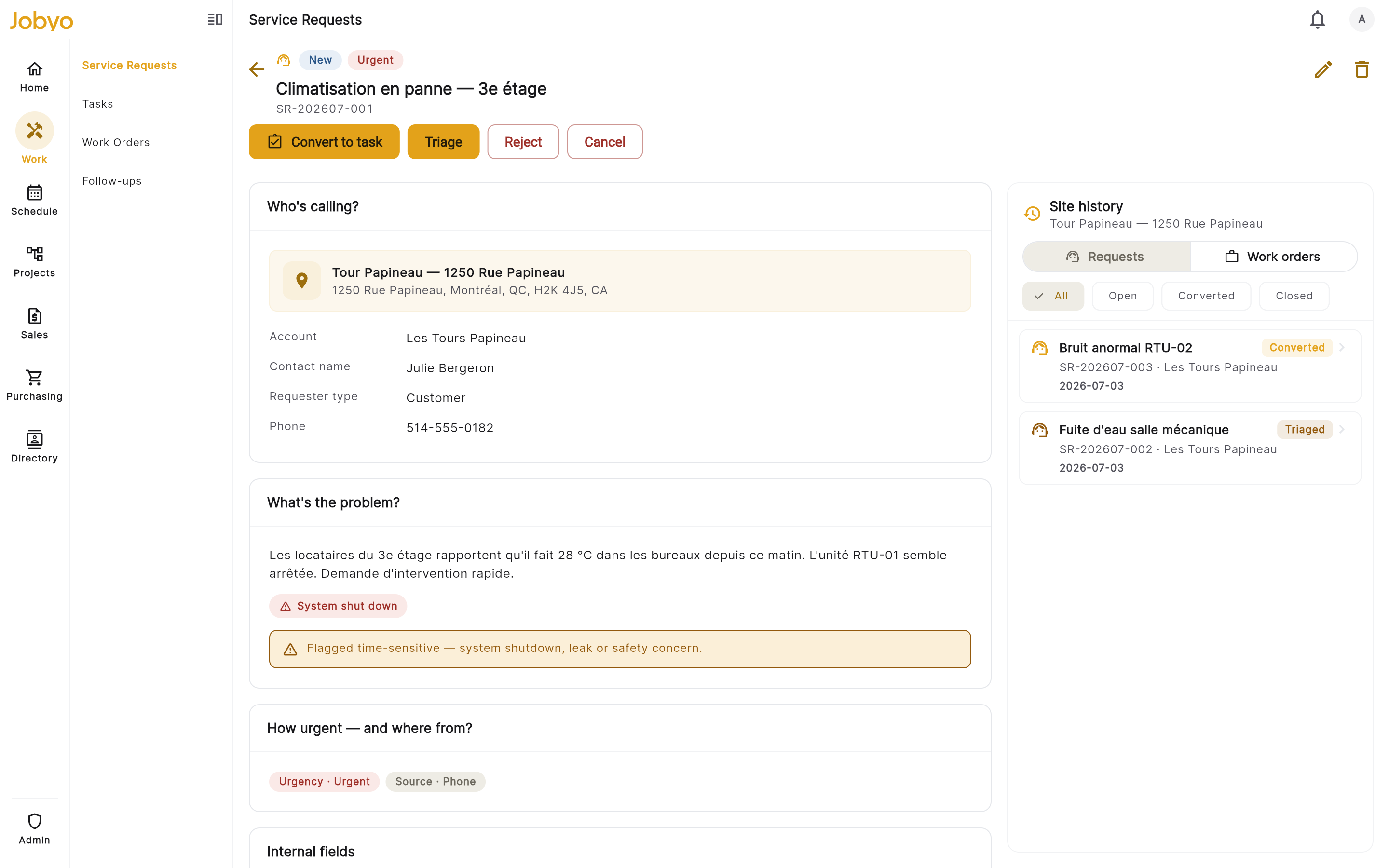Cancel the service request
The height and width of the screenshot is (868, 1389).
coord(604,142)
